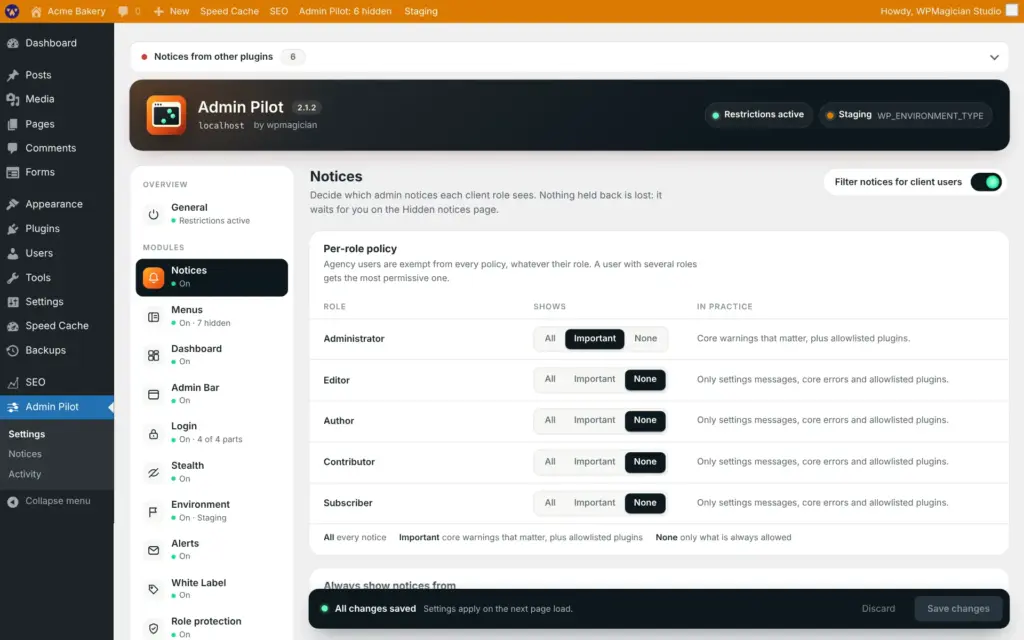Click the Admin Pilot orange logo
Viewport: 1024px width, 640px height.
pos(166,115)
